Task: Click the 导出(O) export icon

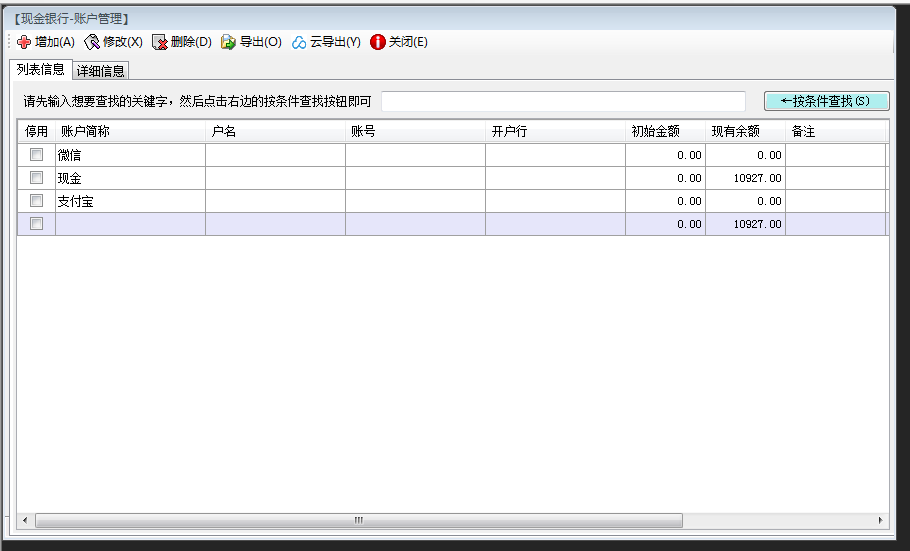Action: [229, 42]
